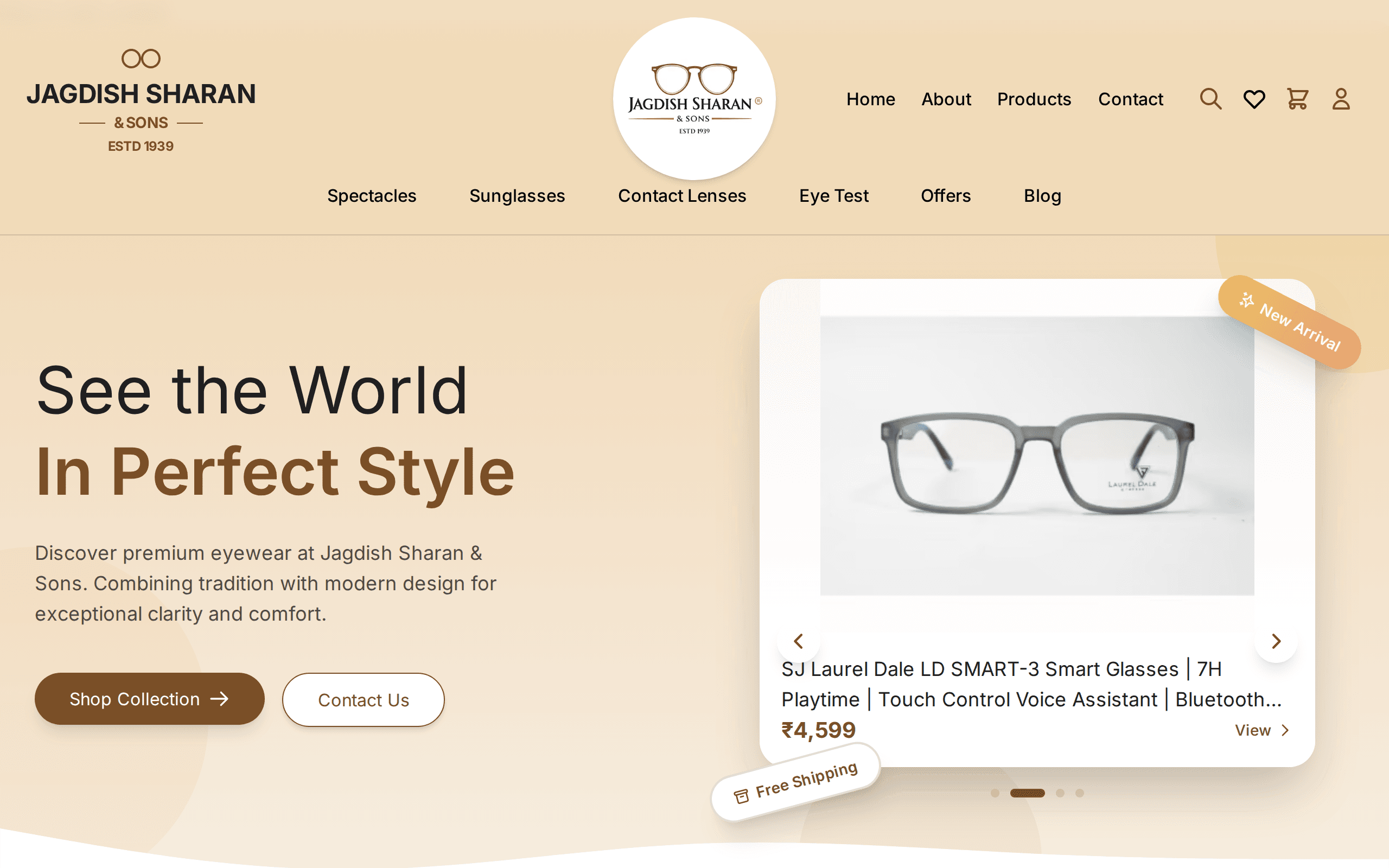Screen dimensions: 1389x868
Task: Open the Blog section
Action: (1042, 196)
